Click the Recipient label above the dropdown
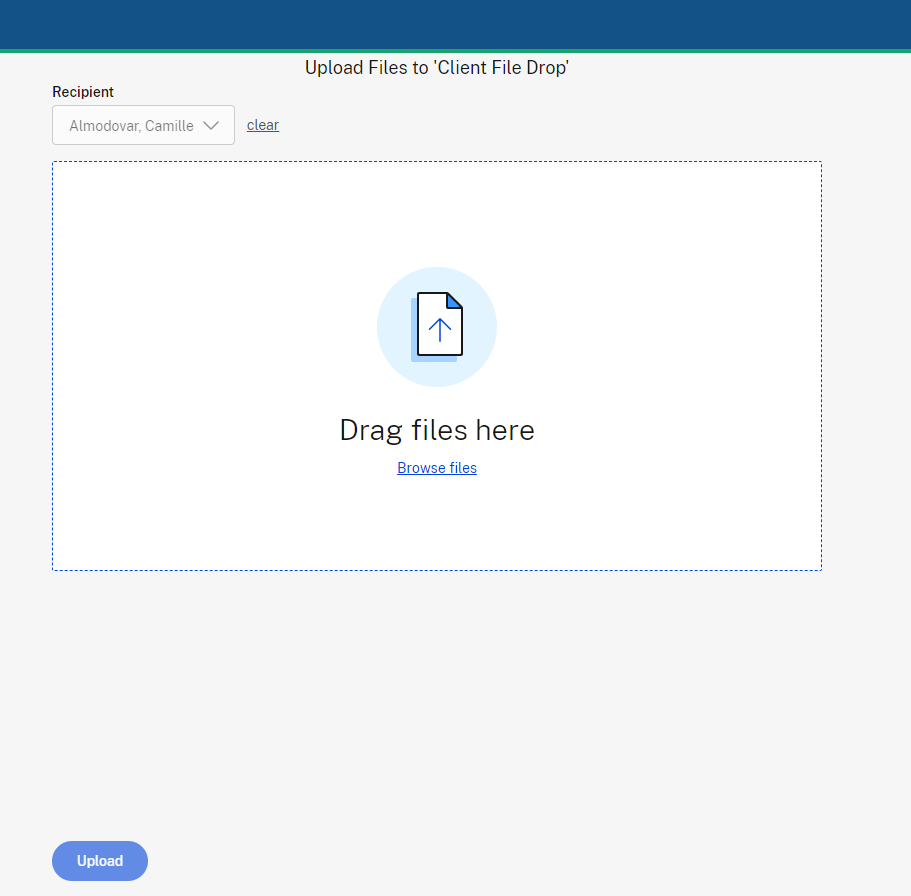The height and width of the screenshot is (896, 911). 83,91
